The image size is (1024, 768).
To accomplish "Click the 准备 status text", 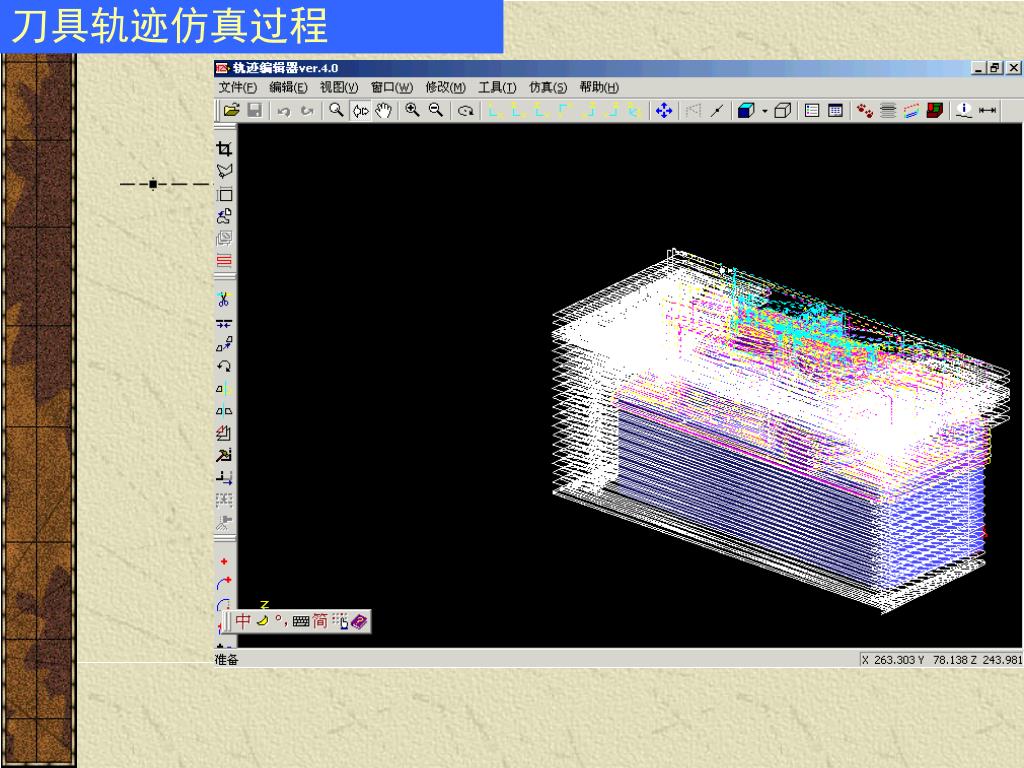I will click(227, 660).
